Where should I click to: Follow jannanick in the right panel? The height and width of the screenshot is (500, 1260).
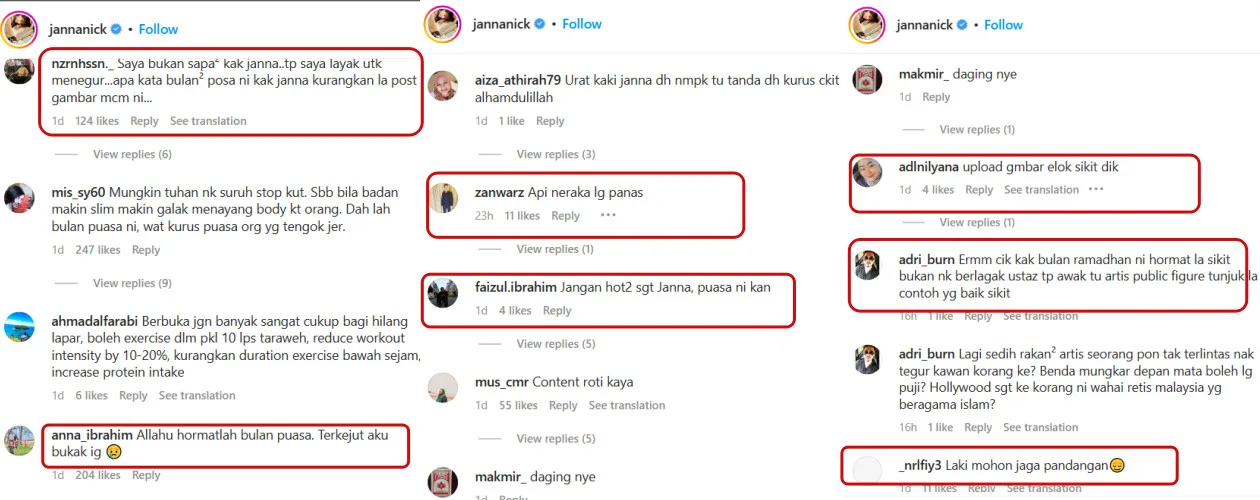(1003, 25)
